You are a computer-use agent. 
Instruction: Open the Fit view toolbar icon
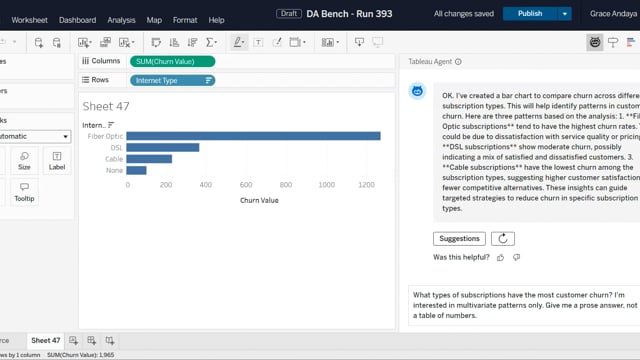pyautogui.click(x=297, y=42)
